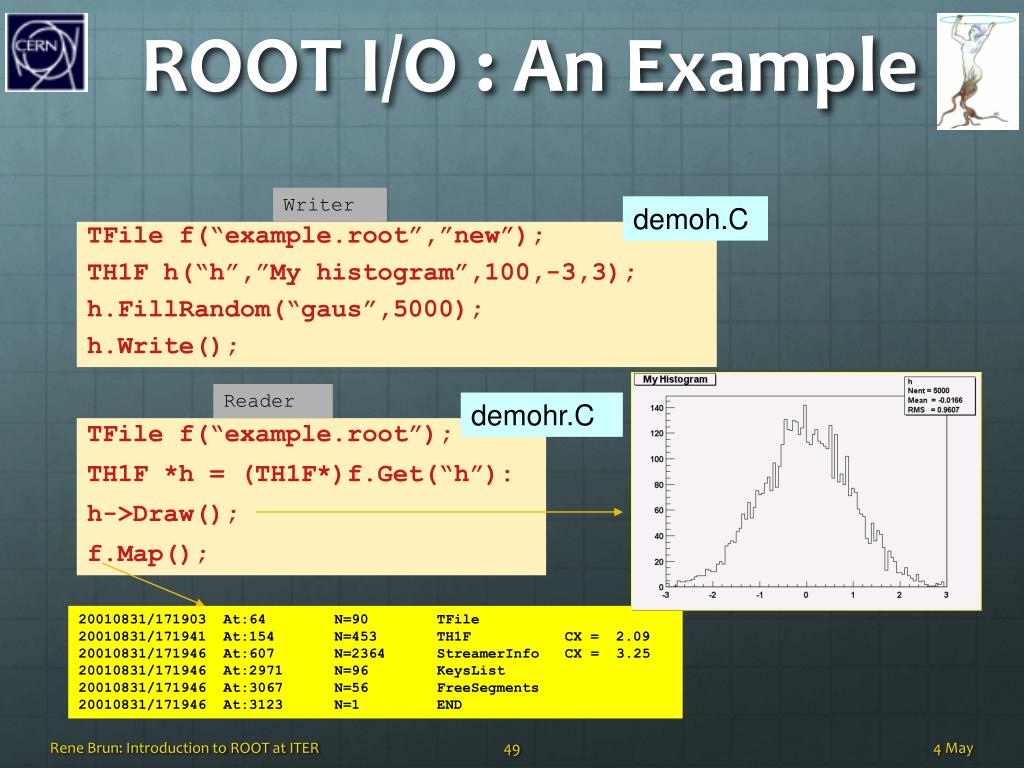Image resolution: width=1024 pixels, height=768 pixels.
Task: Click the KeysList entry in the map output
Action: (x=471, y=670)
